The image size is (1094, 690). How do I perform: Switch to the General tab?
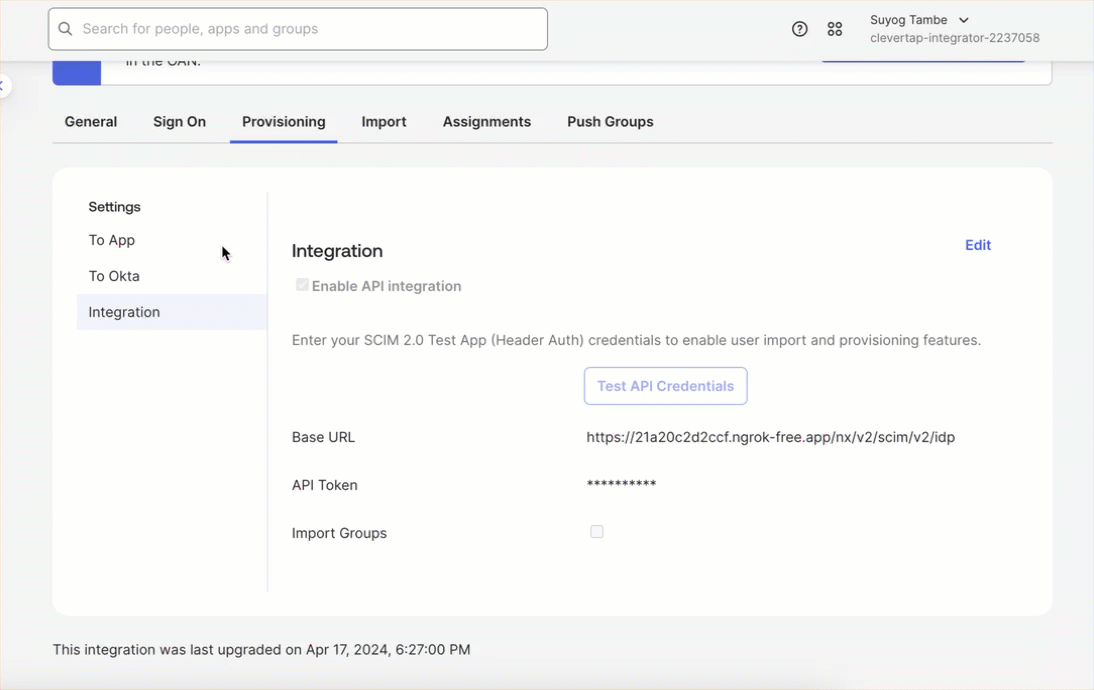click(90, 121)
